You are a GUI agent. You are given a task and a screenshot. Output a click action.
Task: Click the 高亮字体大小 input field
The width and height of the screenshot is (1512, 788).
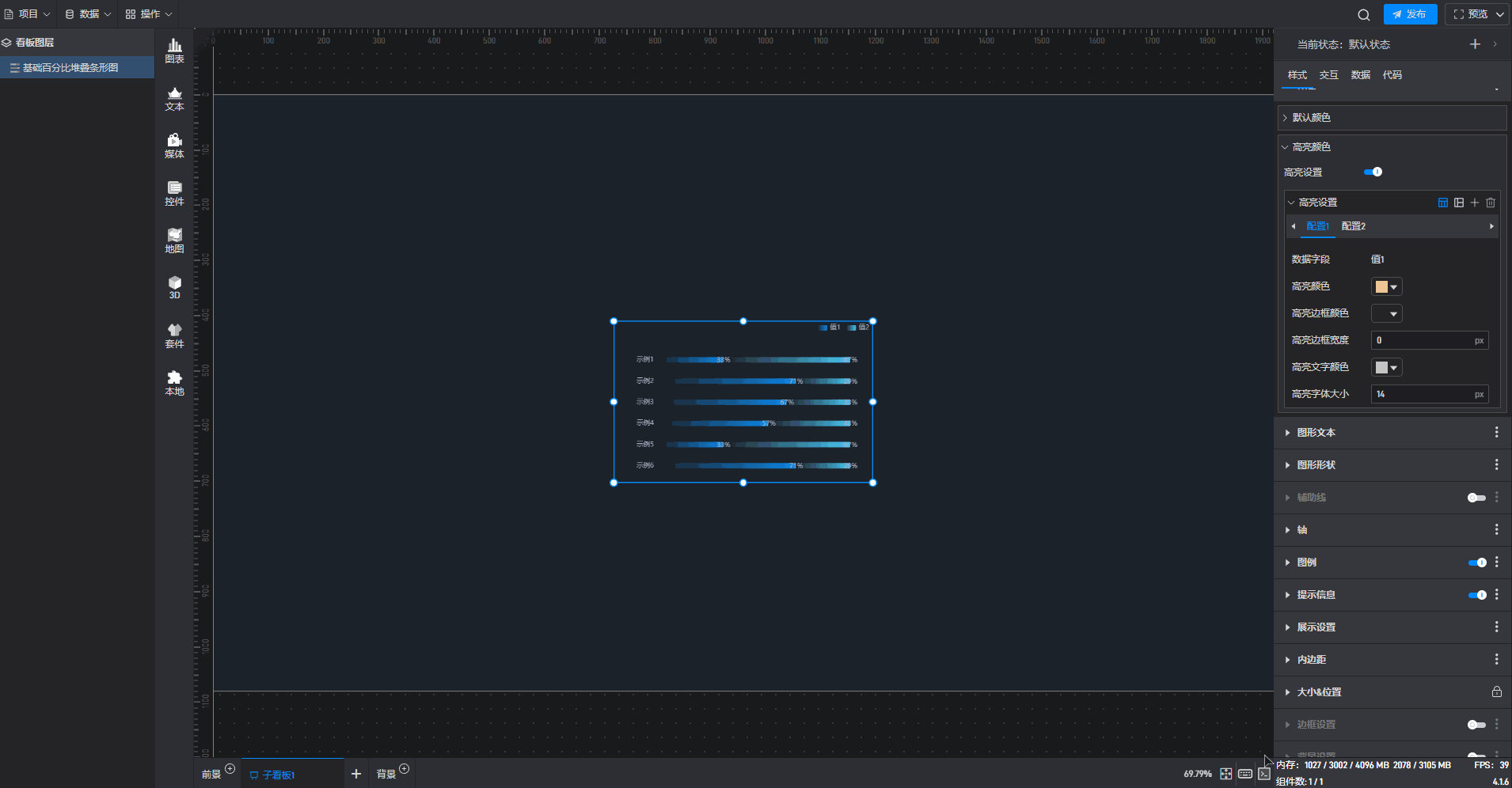pos(1422,394)
